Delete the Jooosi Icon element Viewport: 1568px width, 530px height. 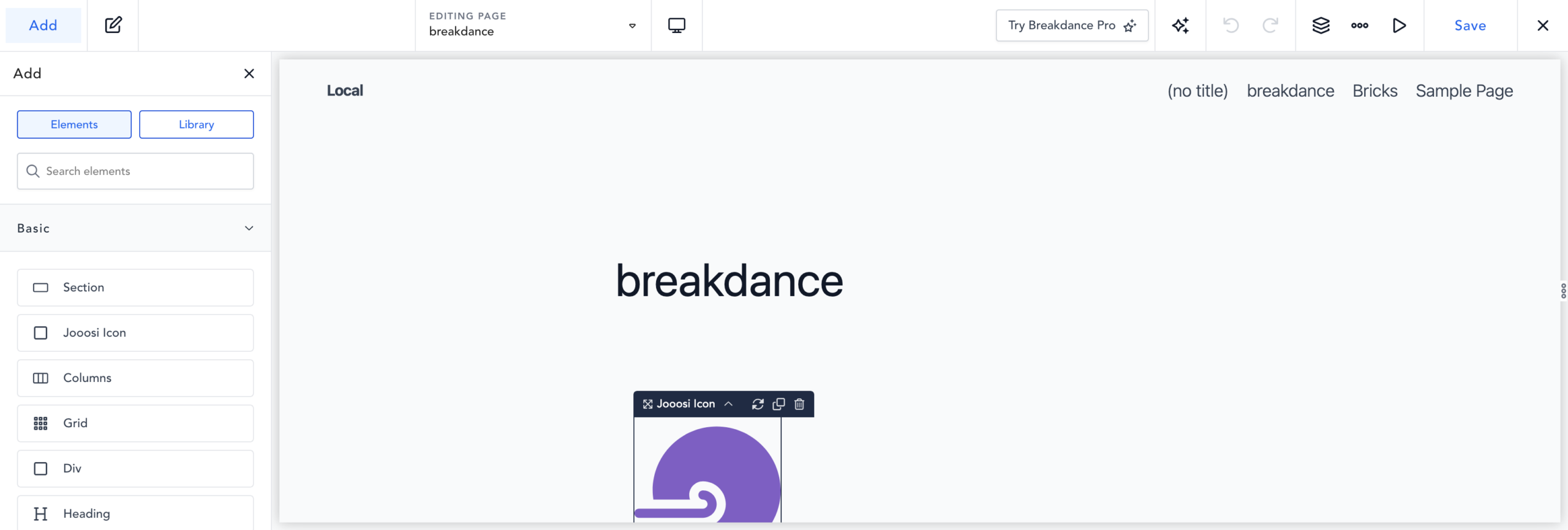(x=799, y=404)
